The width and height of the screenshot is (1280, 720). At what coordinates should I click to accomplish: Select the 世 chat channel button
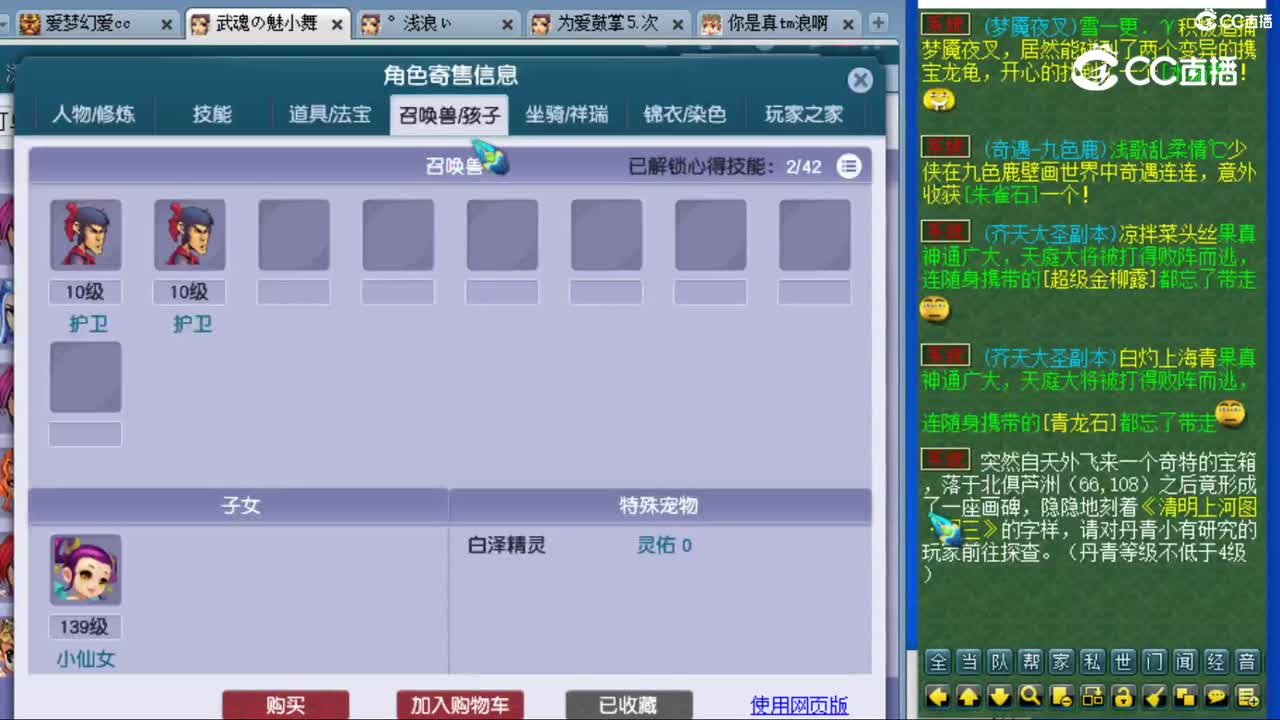point(1123,662)
